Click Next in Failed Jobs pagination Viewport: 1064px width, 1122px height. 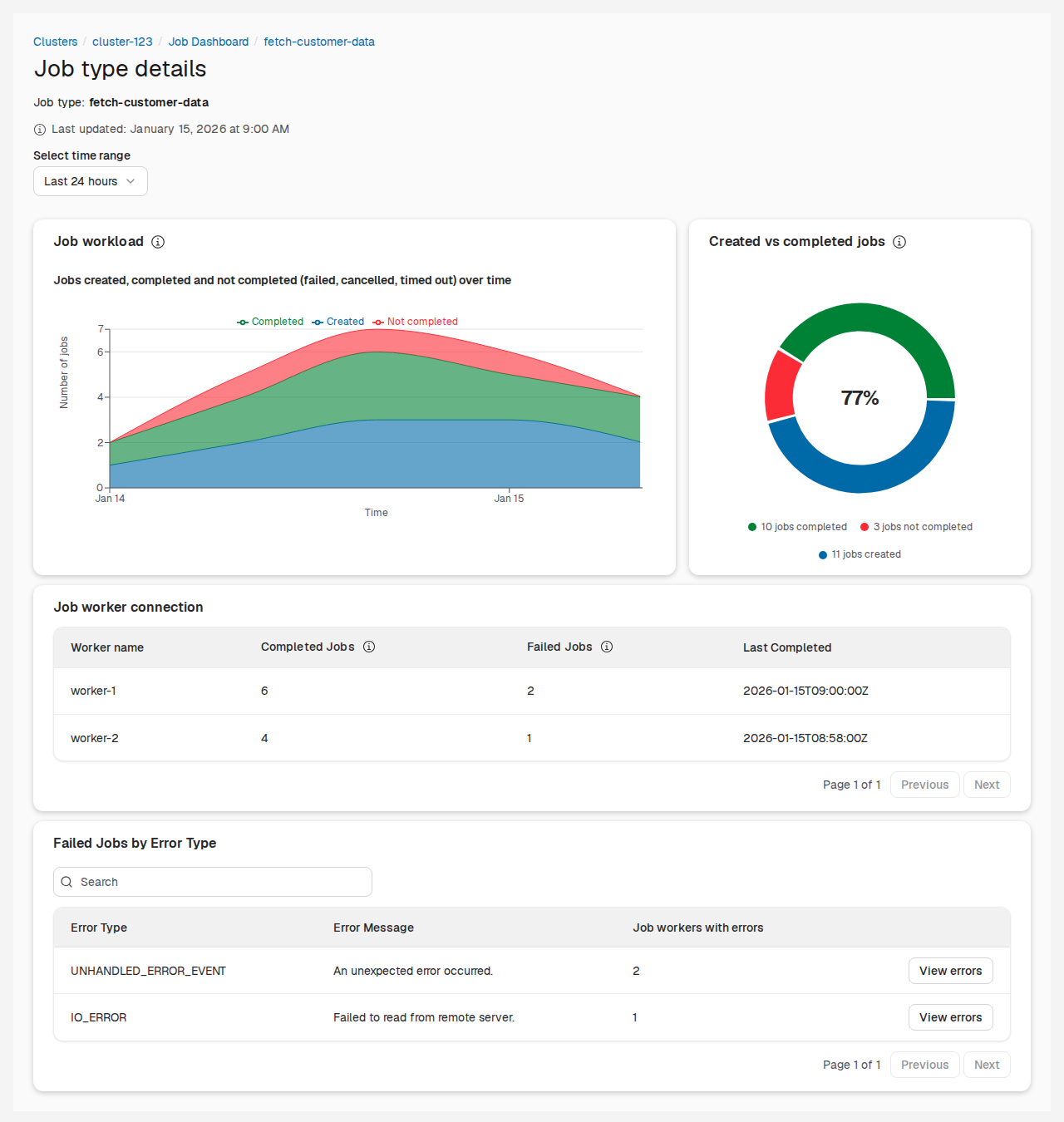(x=987, y=1065)
